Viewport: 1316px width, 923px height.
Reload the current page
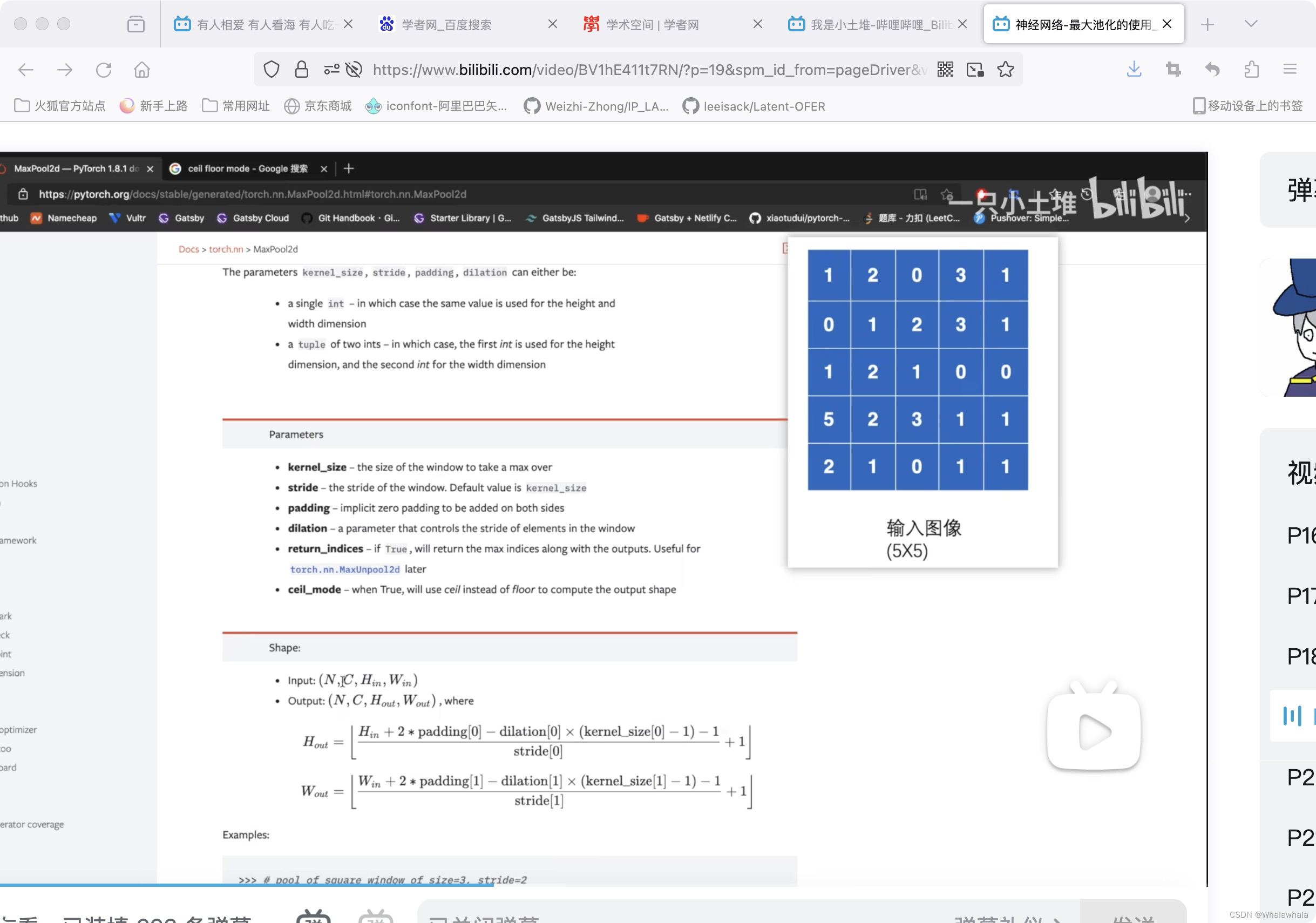point(104,70)
